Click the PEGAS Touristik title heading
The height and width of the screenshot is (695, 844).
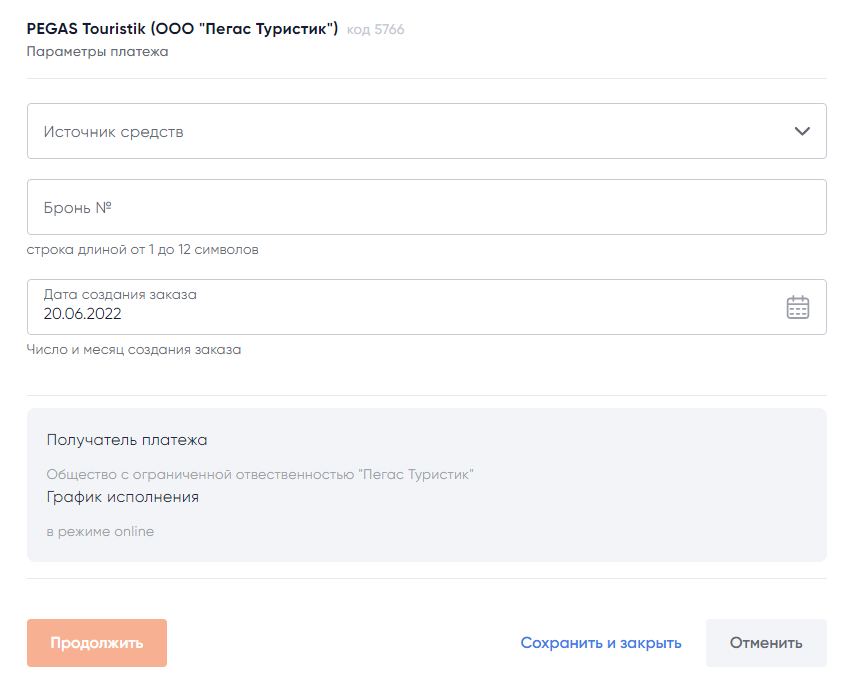click(182, 29)
